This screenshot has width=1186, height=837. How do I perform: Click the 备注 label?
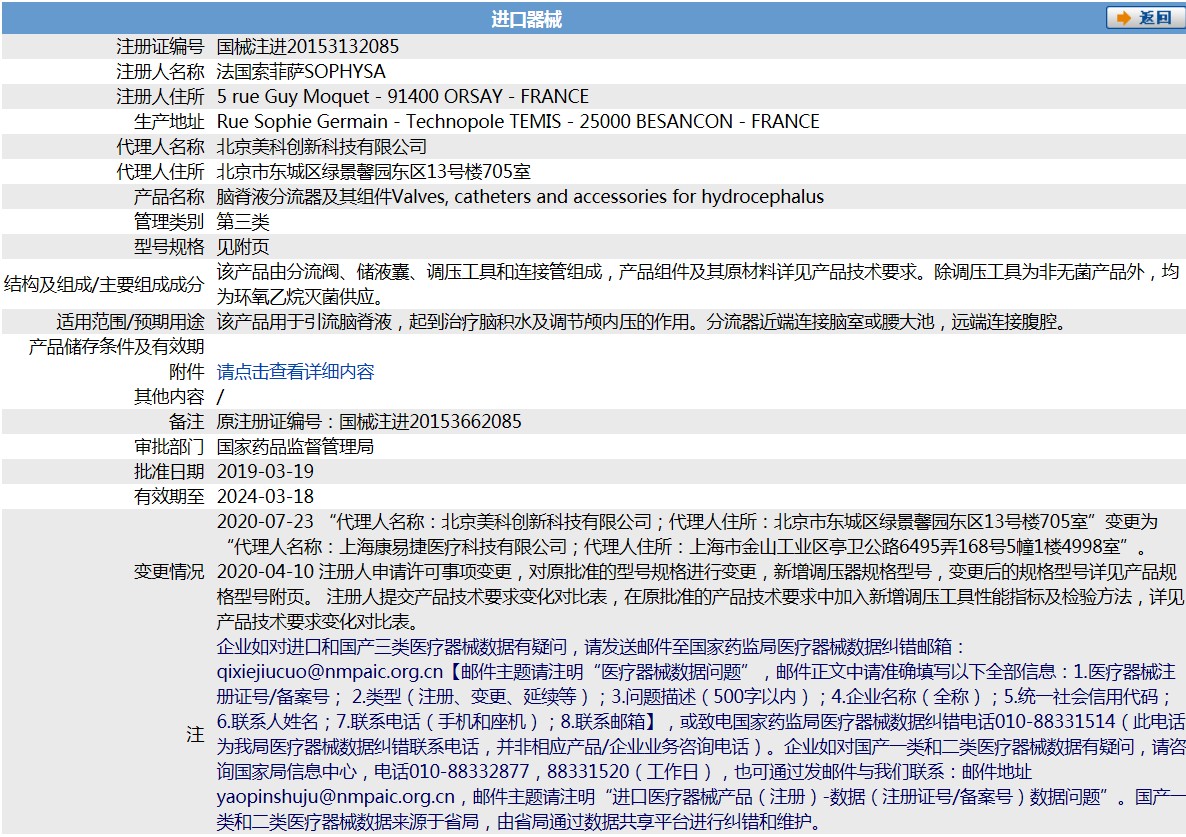click(x=187, y=421)
